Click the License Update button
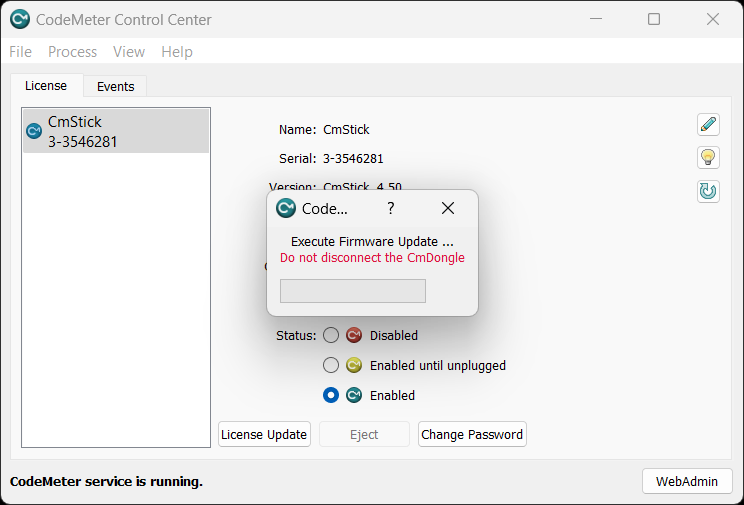Screen dimensions: 744x505 point(264,434)
